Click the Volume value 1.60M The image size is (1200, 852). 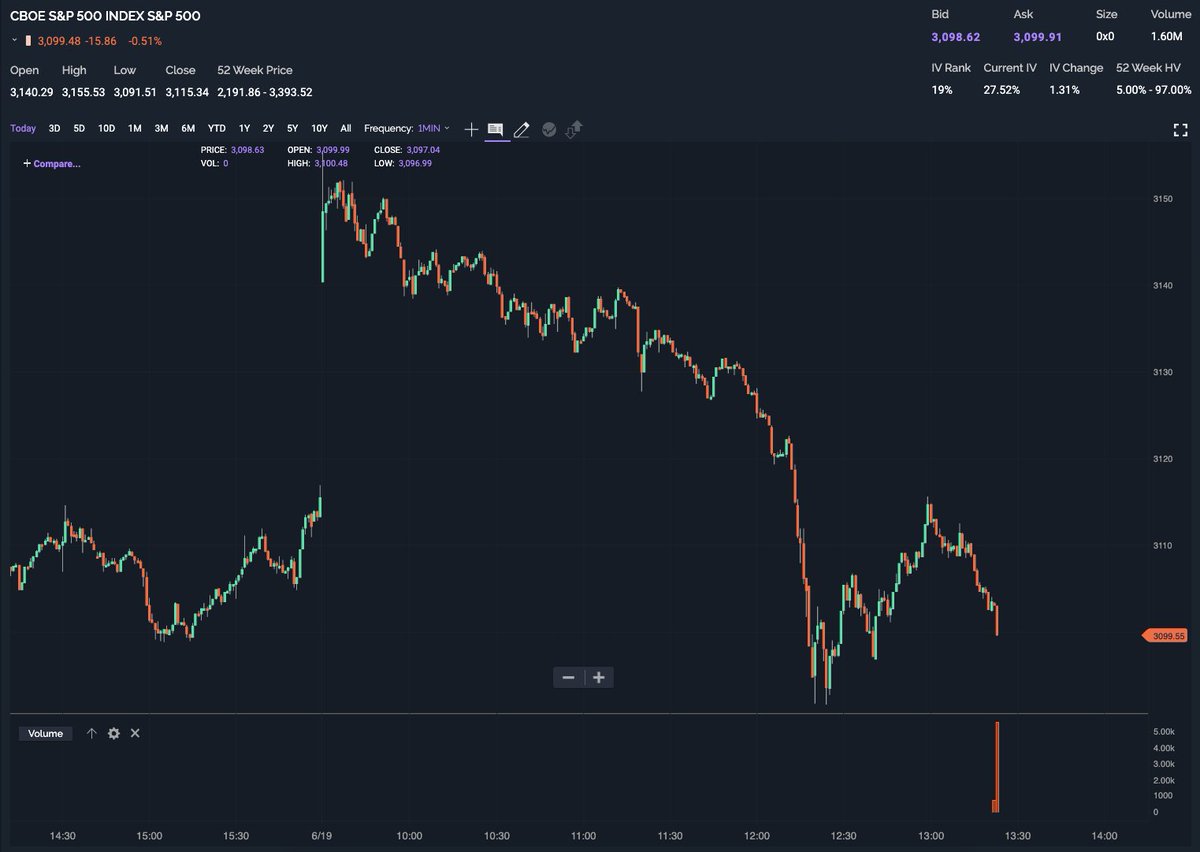coord(1169,37)
